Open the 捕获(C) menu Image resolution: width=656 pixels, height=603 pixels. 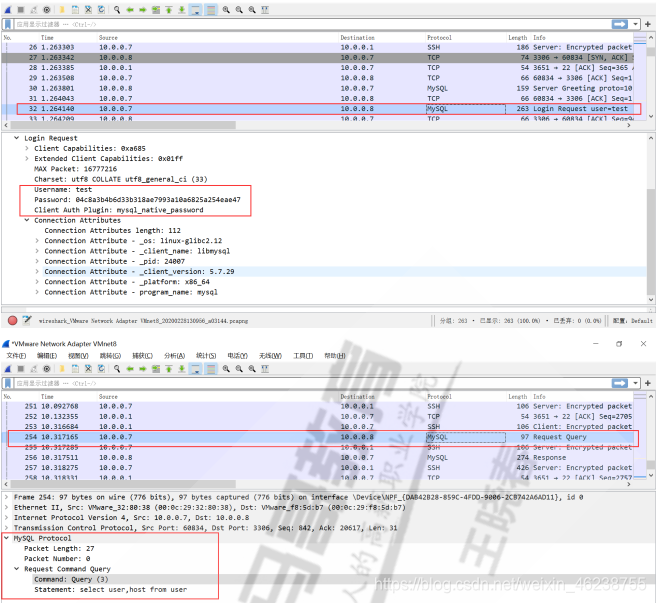pos(143,356)
